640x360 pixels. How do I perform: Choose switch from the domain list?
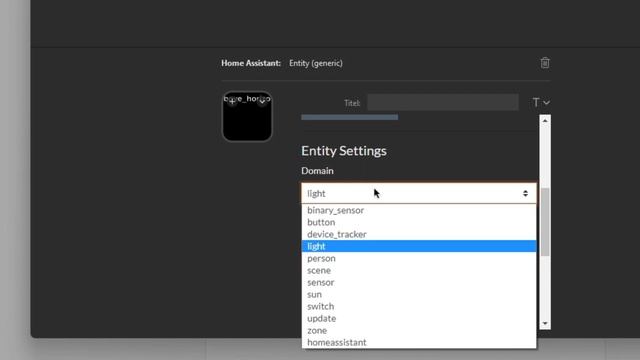[419, 307]
